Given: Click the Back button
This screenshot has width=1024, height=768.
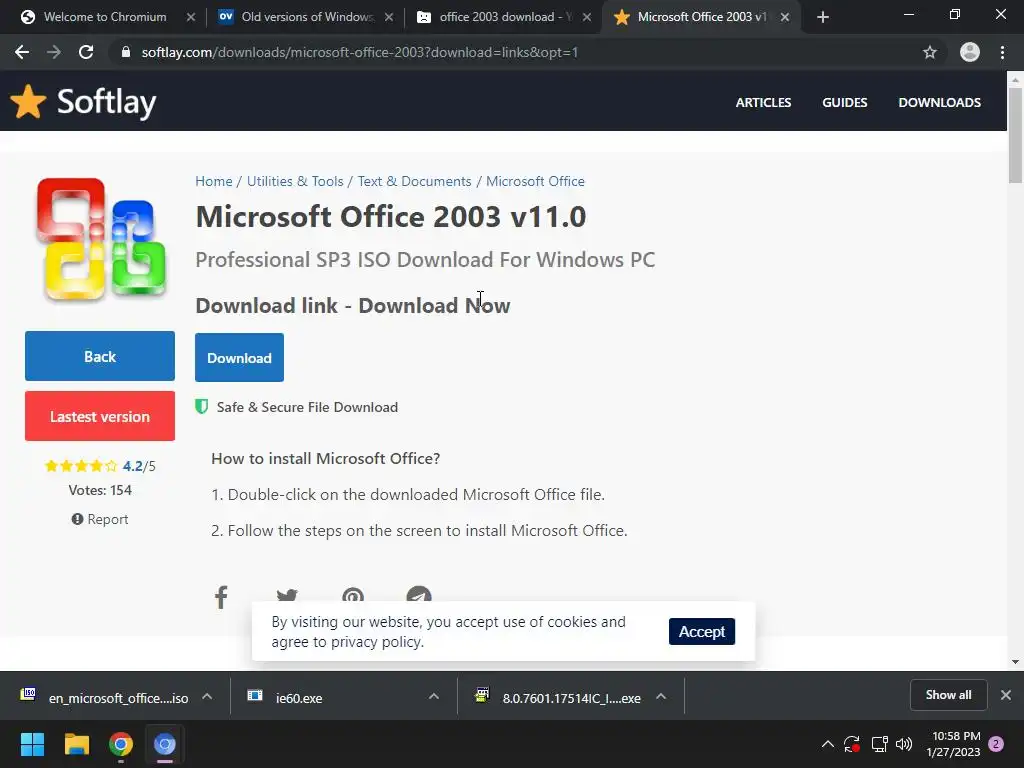Looking at the screenshot, I should point(100,356).
